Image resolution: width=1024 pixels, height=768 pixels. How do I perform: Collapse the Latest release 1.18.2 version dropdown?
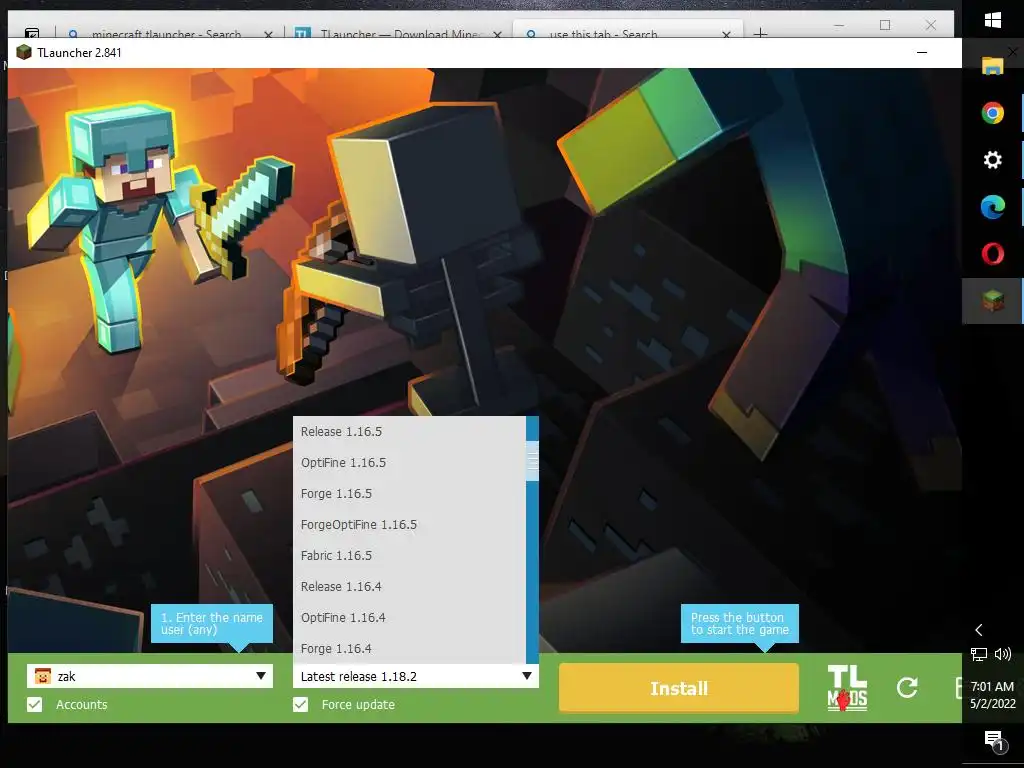(526, 676)
